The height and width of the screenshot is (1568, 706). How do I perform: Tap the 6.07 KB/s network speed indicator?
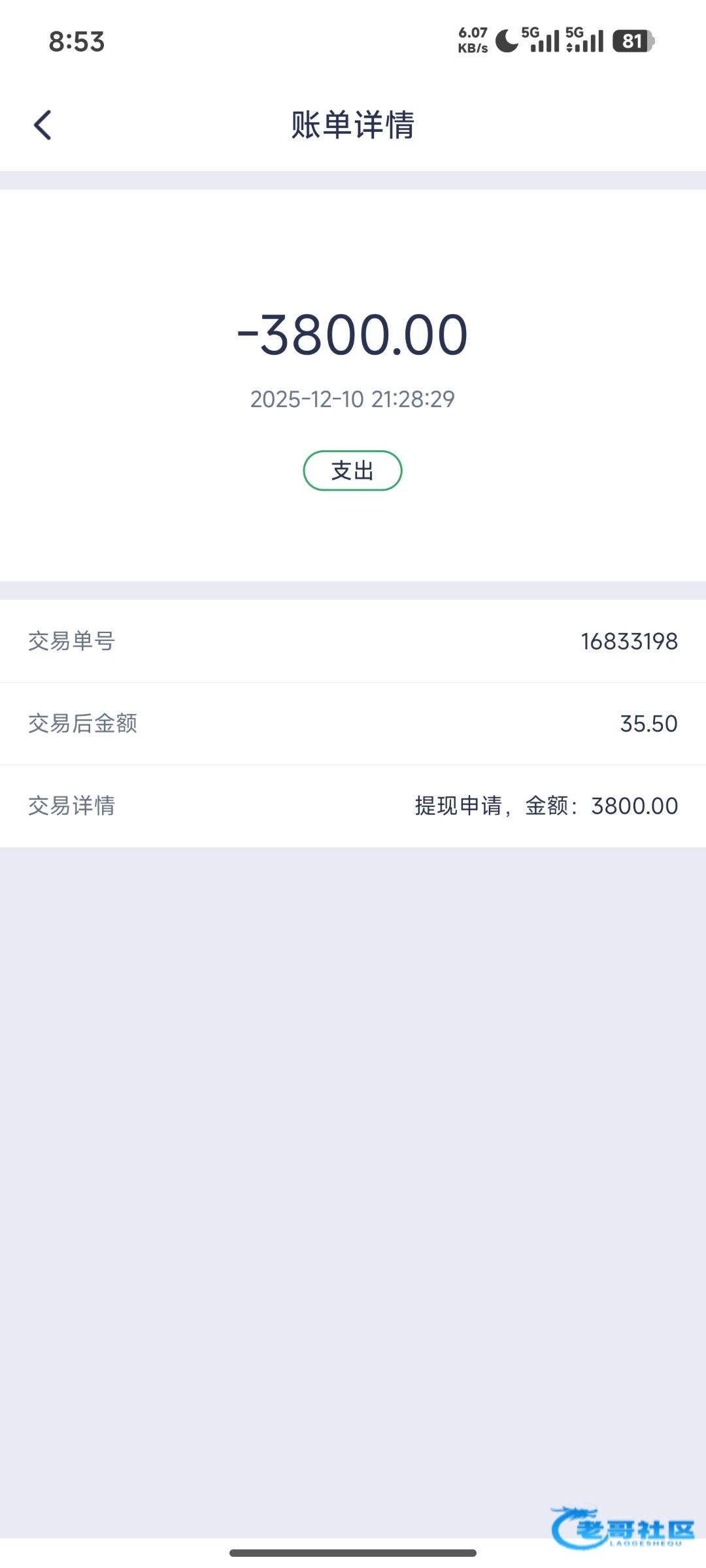(x=473, y=41)
